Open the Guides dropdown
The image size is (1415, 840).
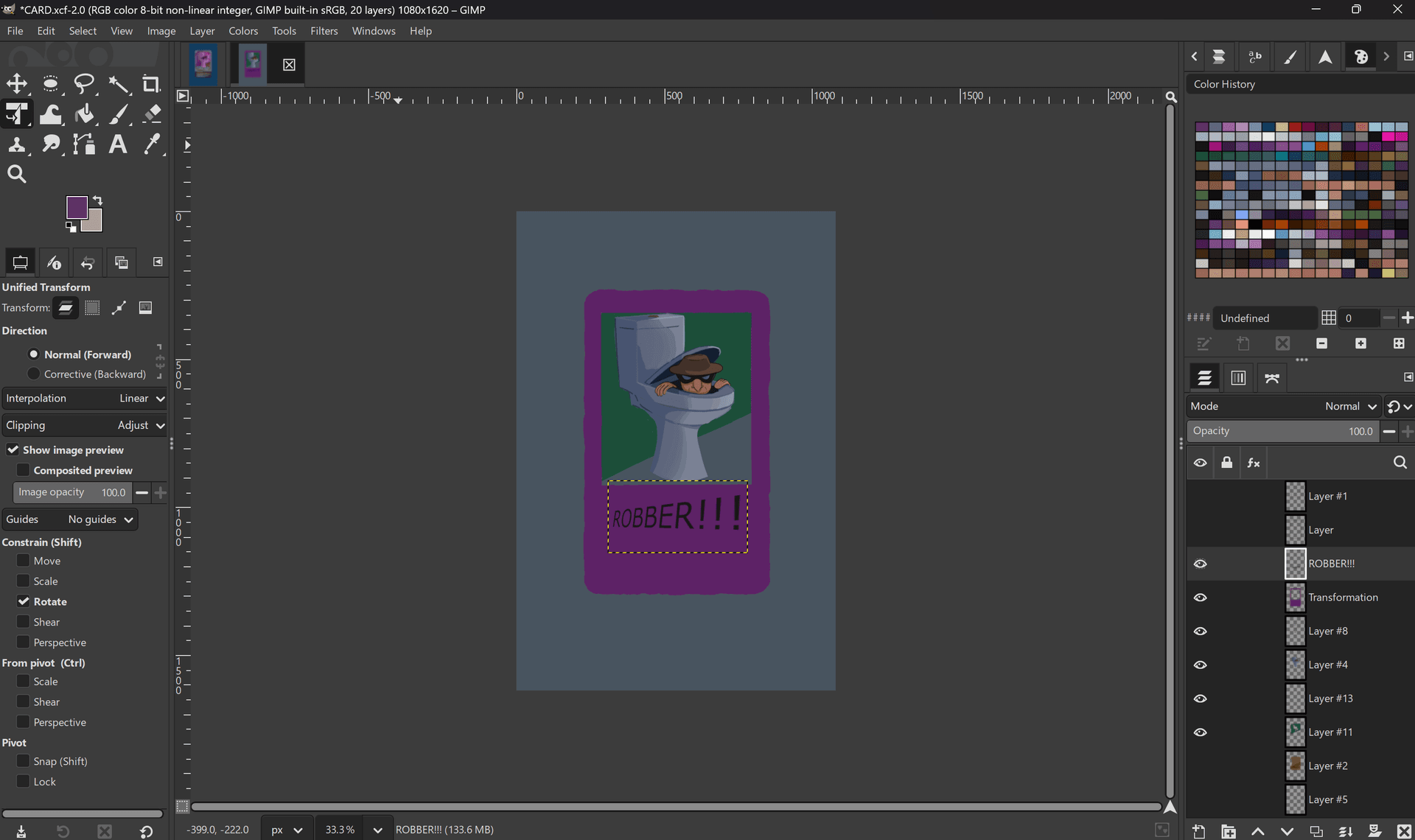[70, 519]
